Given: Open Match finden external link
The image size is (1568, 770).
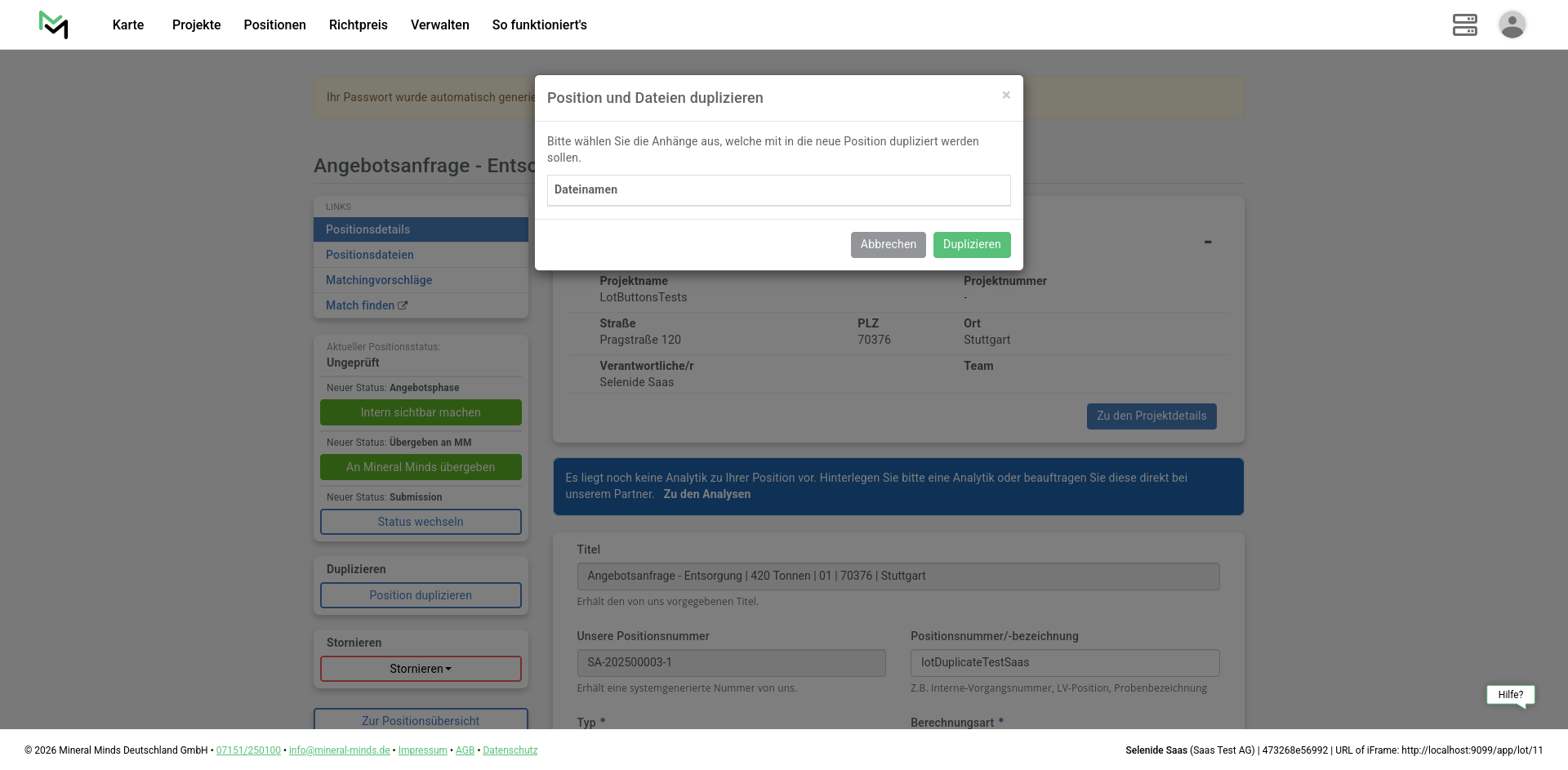Looking at the screenshot, I should (366, 305).
